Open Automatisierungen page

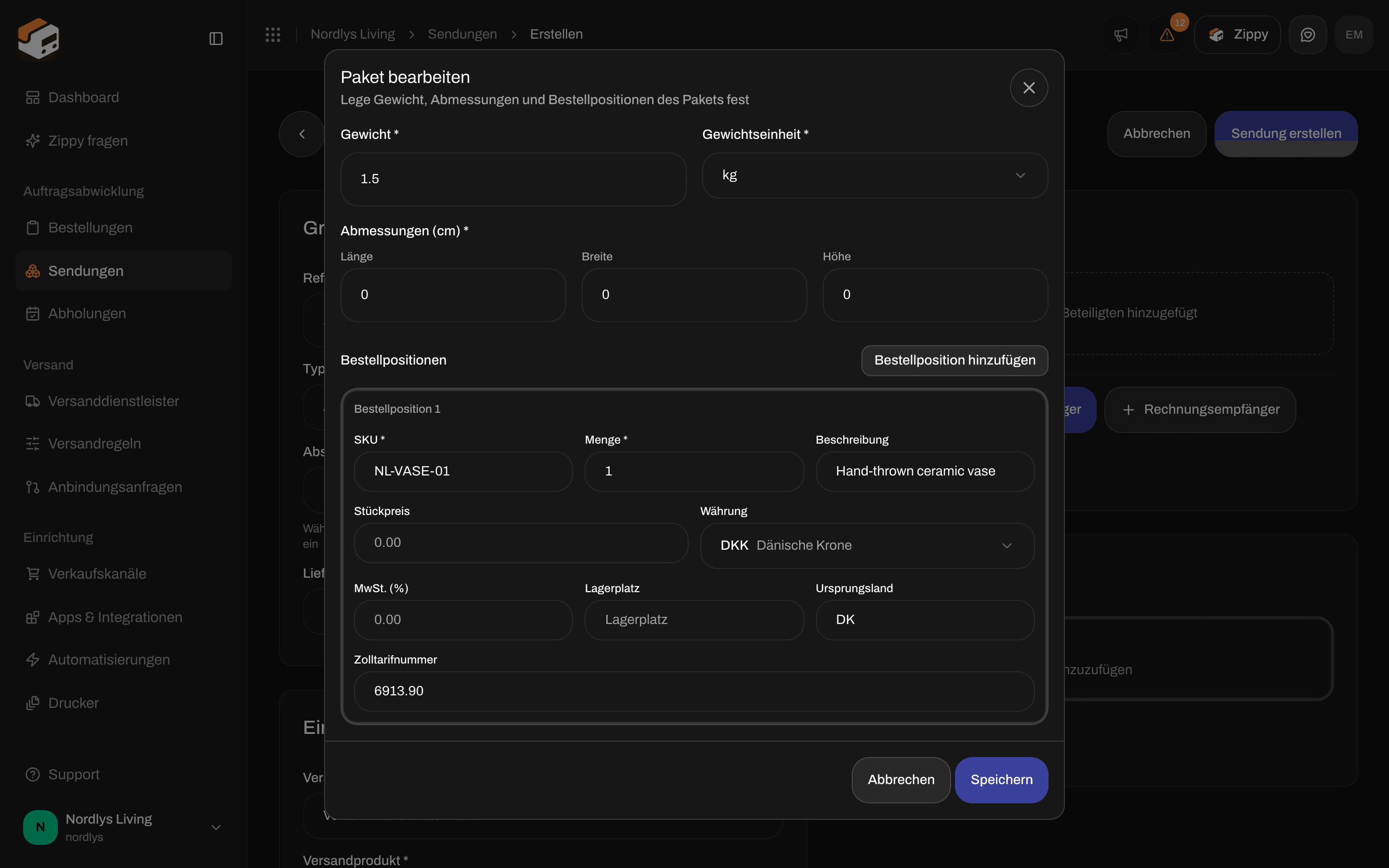[123, 660]
